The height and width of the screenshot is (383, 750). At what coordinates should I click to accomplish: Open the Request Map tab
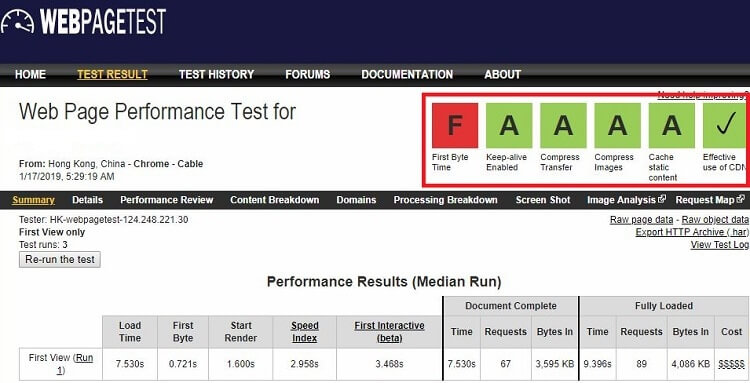click(705, 200)
